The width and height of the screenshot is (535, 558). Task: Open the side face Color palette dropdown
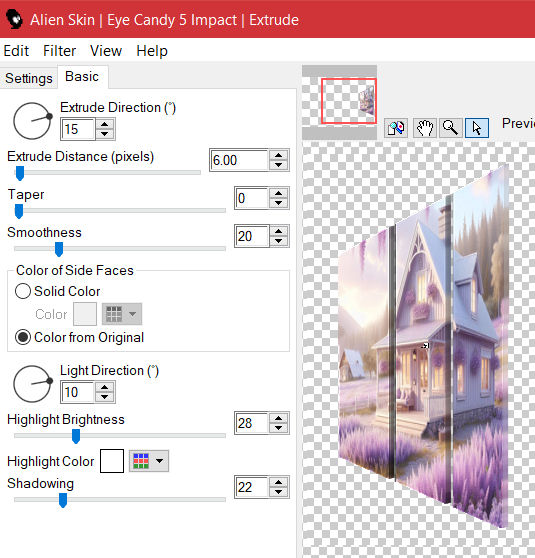(122, 314)
